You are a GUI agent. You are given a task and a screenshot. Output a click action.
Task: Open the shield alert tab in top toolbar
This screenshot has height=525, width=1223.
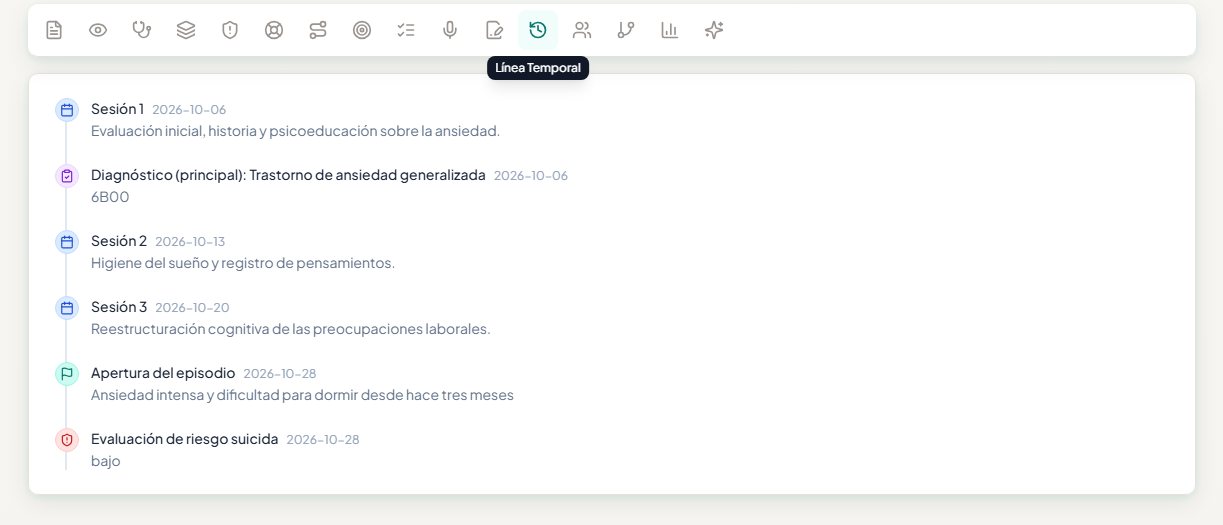click(230, 30)
